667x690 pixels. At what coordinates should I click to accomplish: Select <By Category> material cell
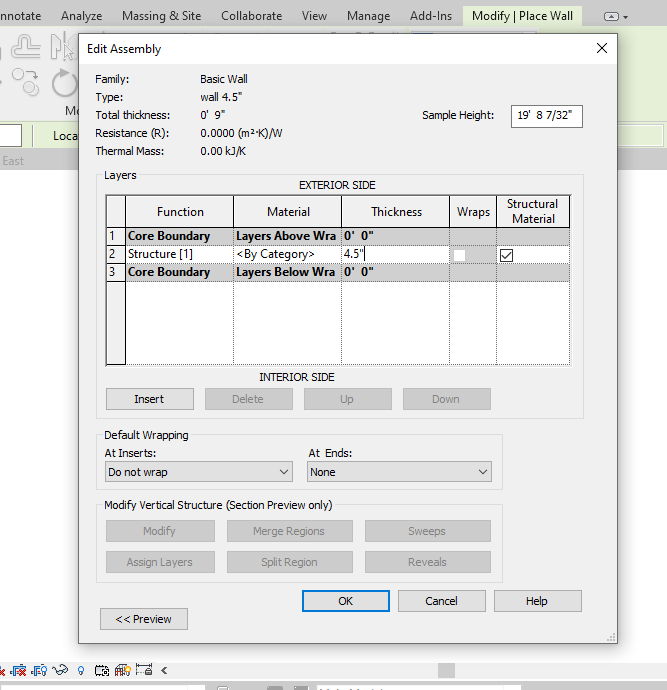[287, 254]
